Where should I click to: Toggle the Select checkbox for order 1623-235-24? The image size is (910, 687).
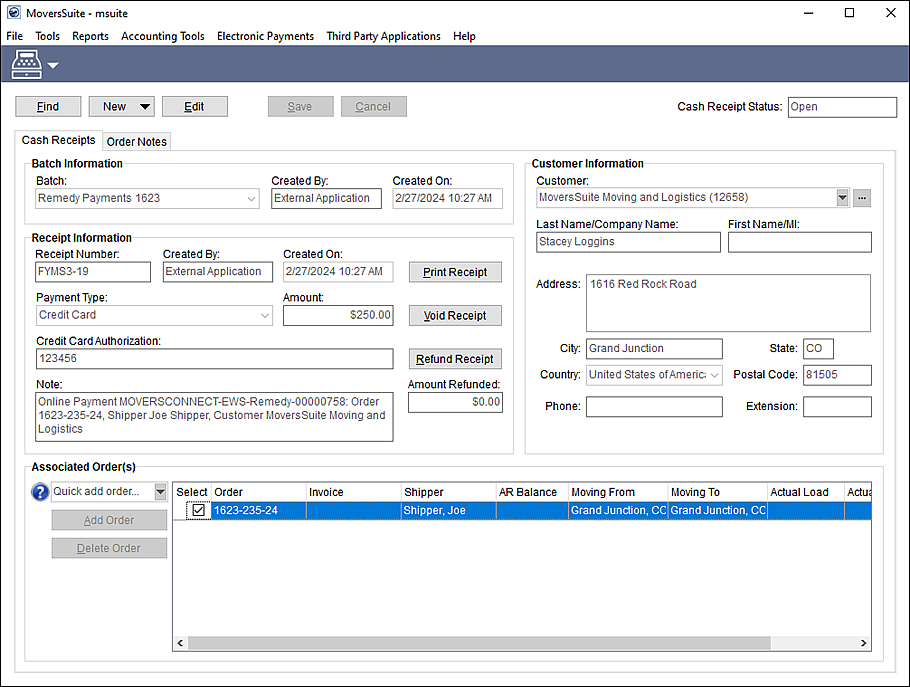tap(198, 509)
